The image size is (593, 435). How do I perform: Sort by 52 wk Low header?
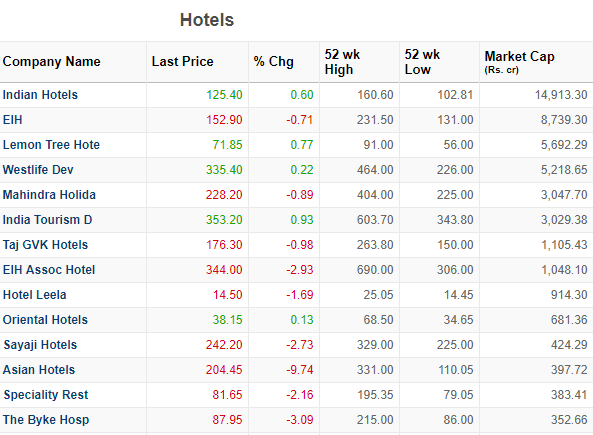click(x=422, y=62)
